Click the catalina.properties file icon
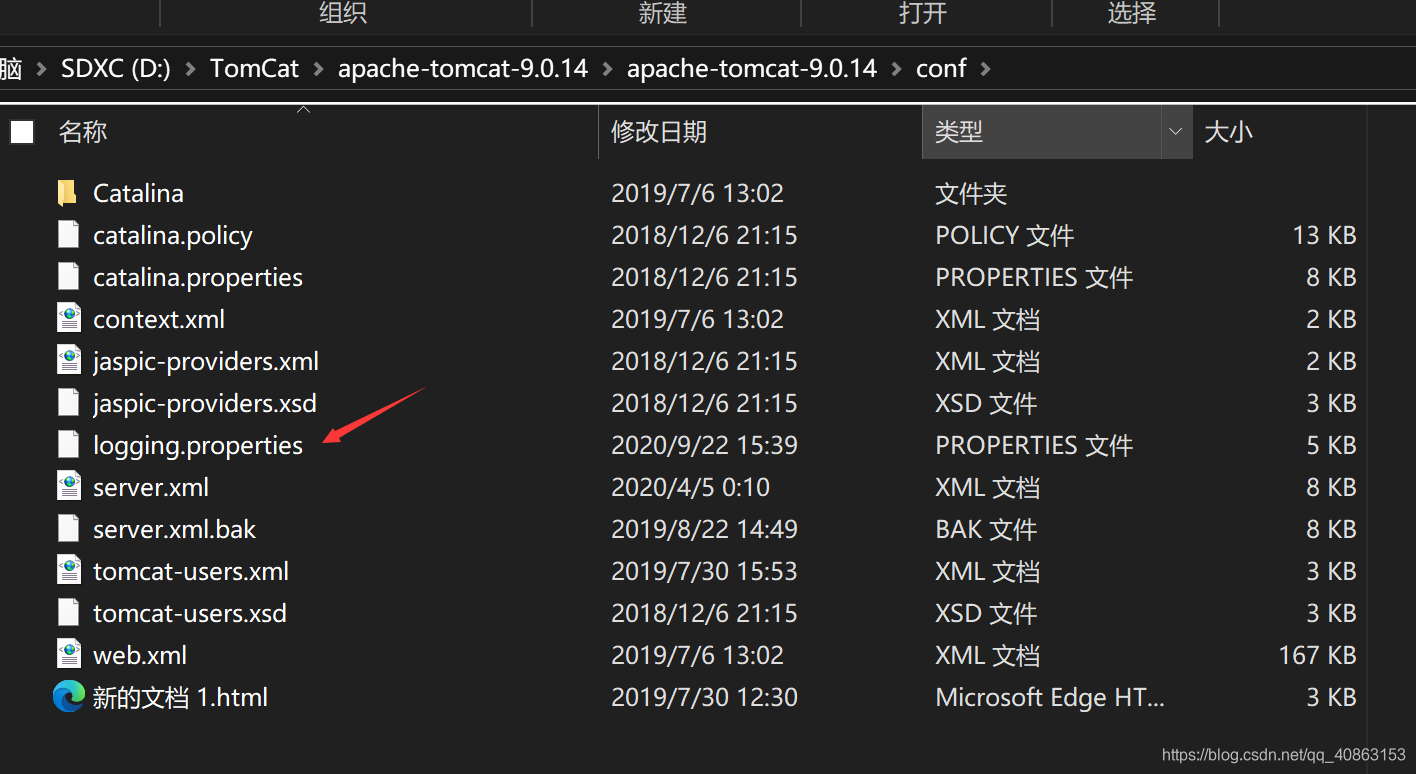 click(68, 277)
